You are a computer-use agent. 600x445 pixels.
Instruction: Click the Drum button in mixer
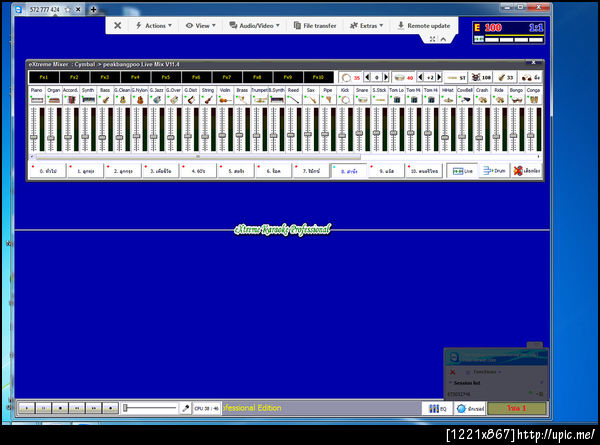[494, 171]
